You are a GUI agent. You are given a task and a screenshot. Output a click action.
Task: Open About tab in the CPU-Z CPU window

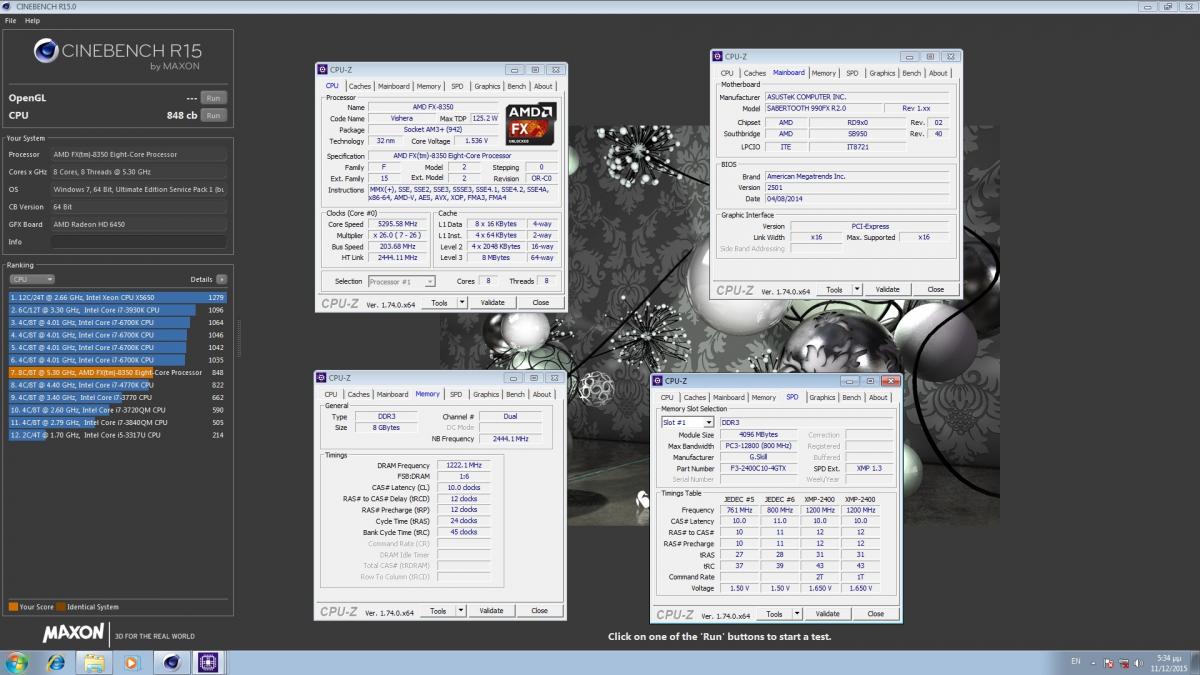(543, 86)
